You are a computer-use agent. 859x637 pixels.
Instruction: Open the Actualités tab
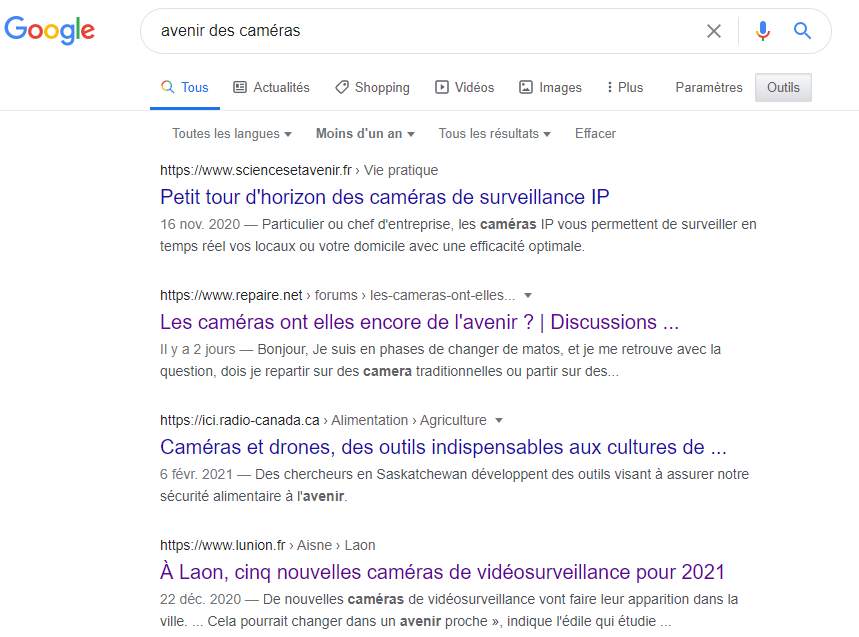pos(272,88)
